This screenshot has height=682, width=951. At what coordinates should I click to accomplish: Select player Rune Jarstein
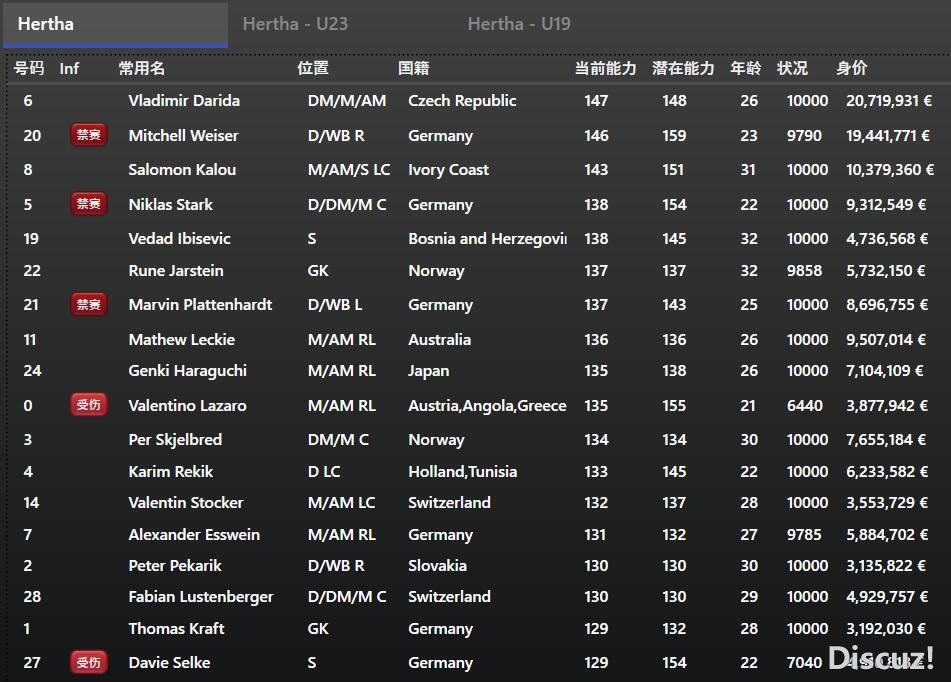(x=176, y=271)
